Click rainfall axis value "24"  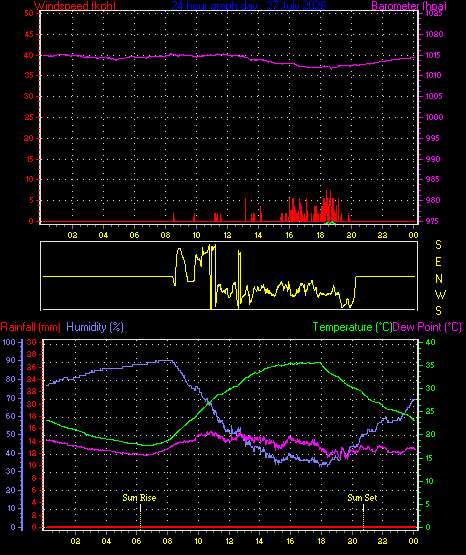(32, 379)
